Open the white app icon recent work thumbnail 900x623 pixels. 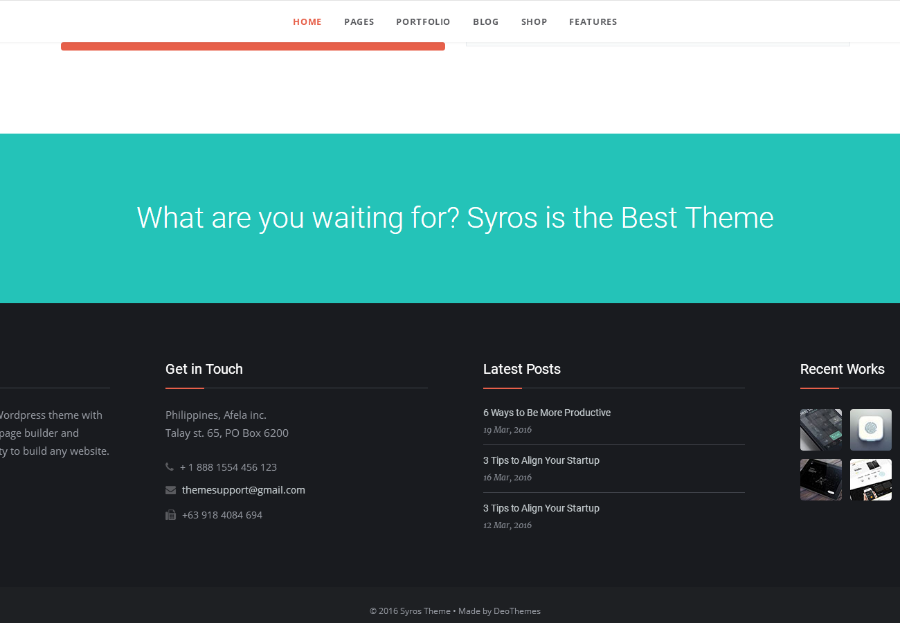pyautogui.click(x=871, y=429)
